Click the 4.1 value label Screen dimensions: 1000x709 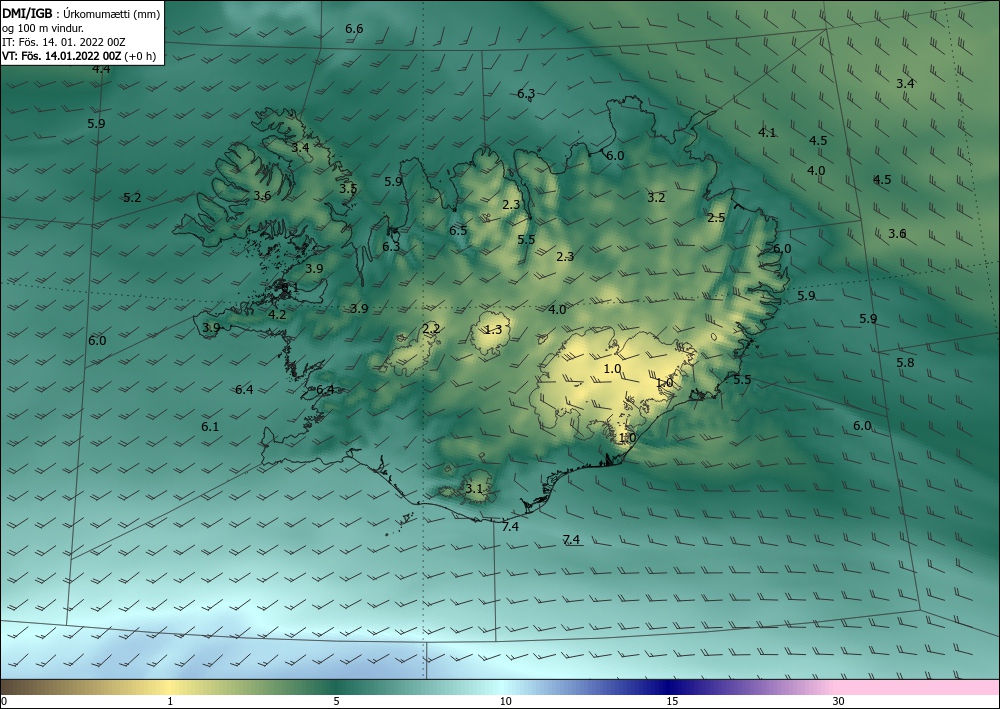[767, 133]
